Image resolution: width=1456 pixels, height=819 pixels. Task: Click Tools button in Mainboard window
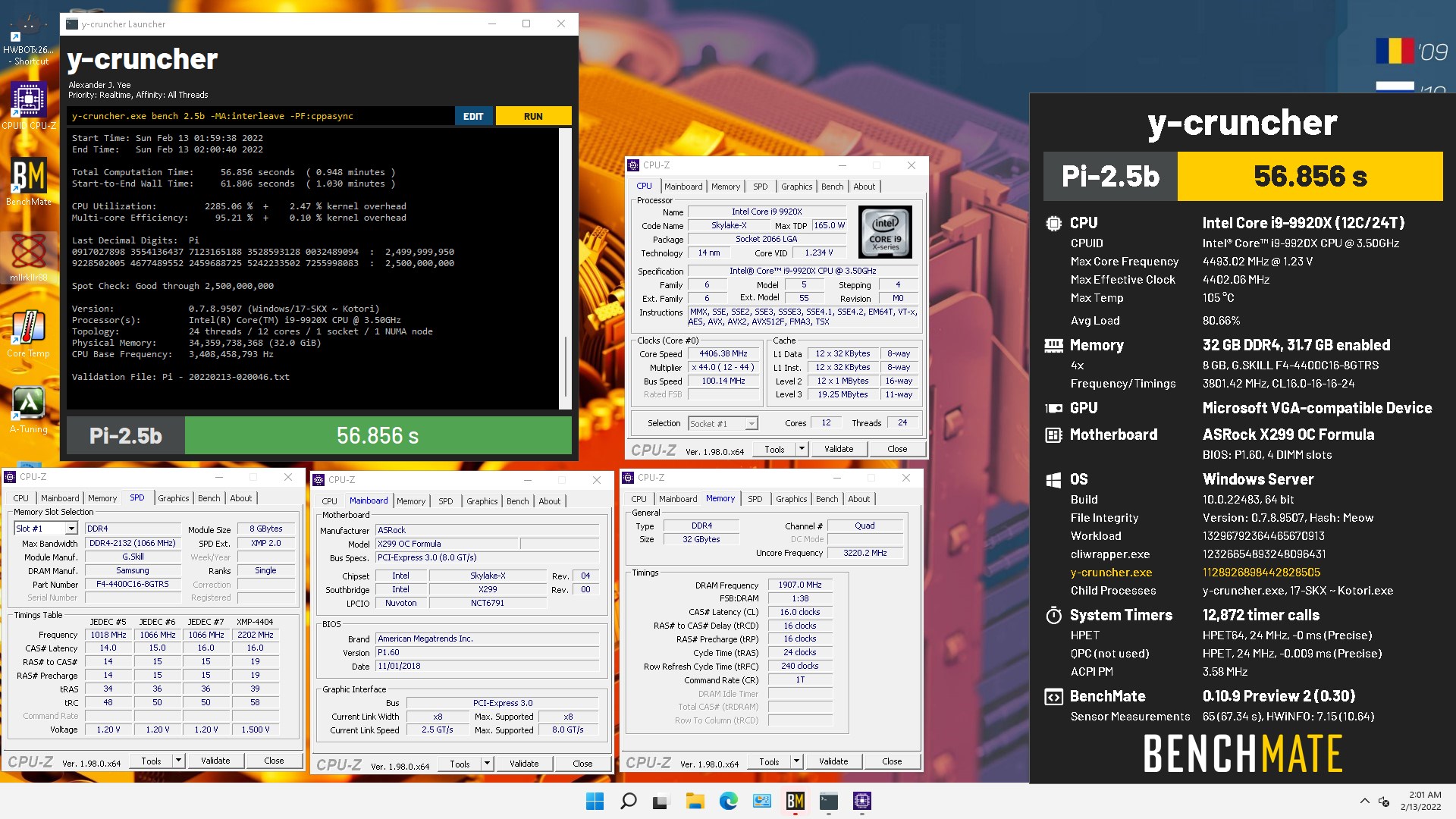[460, 764]
